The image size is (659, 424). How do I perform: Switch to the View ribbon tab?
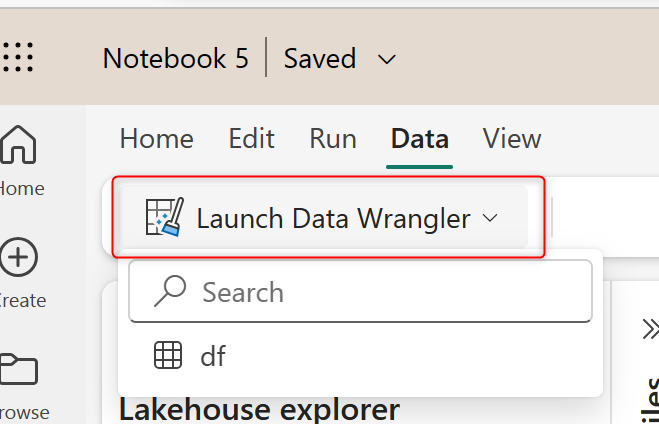(512, 138)
